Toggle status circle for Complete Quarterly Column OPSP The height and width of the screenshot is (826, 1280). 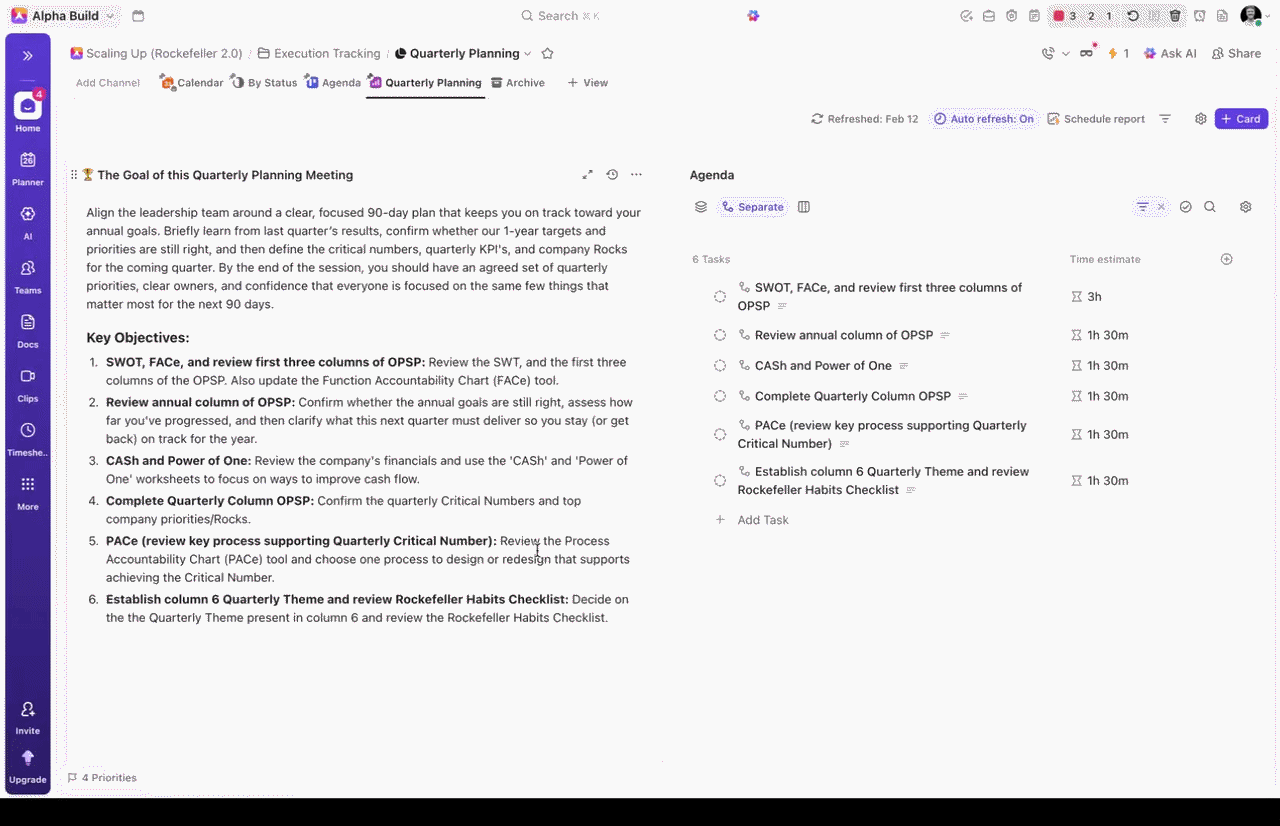(720, 396)
